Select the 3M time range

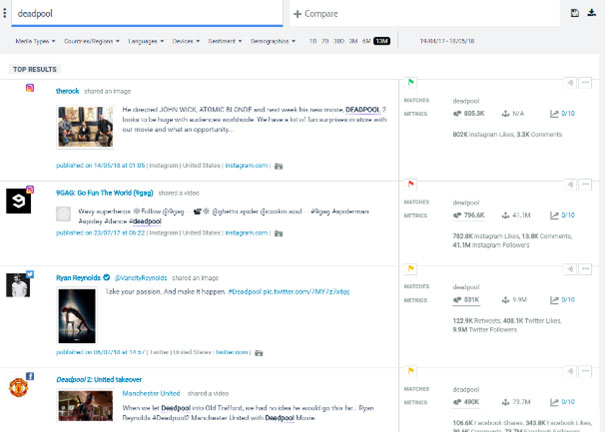pos(353,41)
